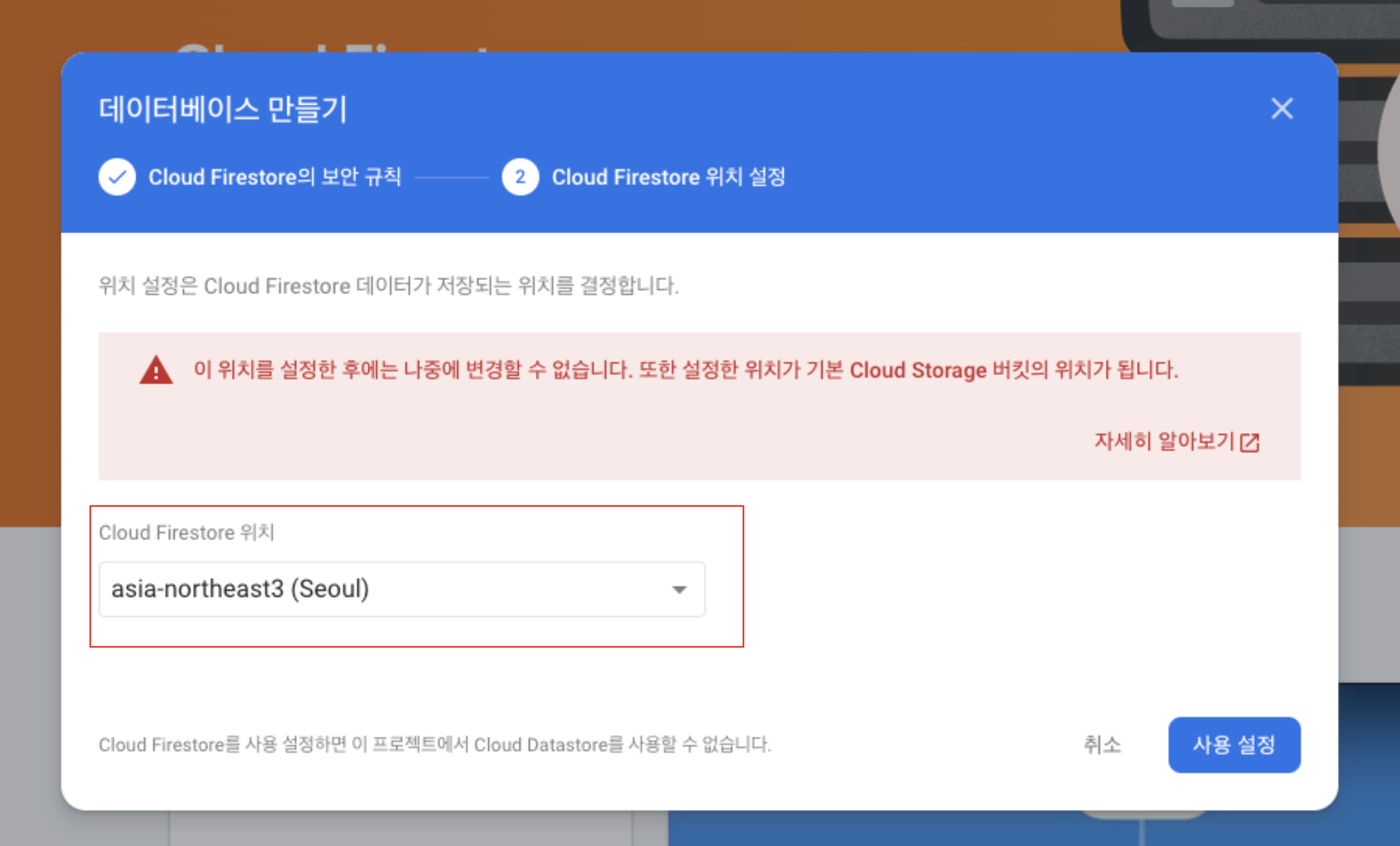This screenshot has height=846, width=1400.
Task: Open the 자세히 알아보기 link
Action: 1163,442
